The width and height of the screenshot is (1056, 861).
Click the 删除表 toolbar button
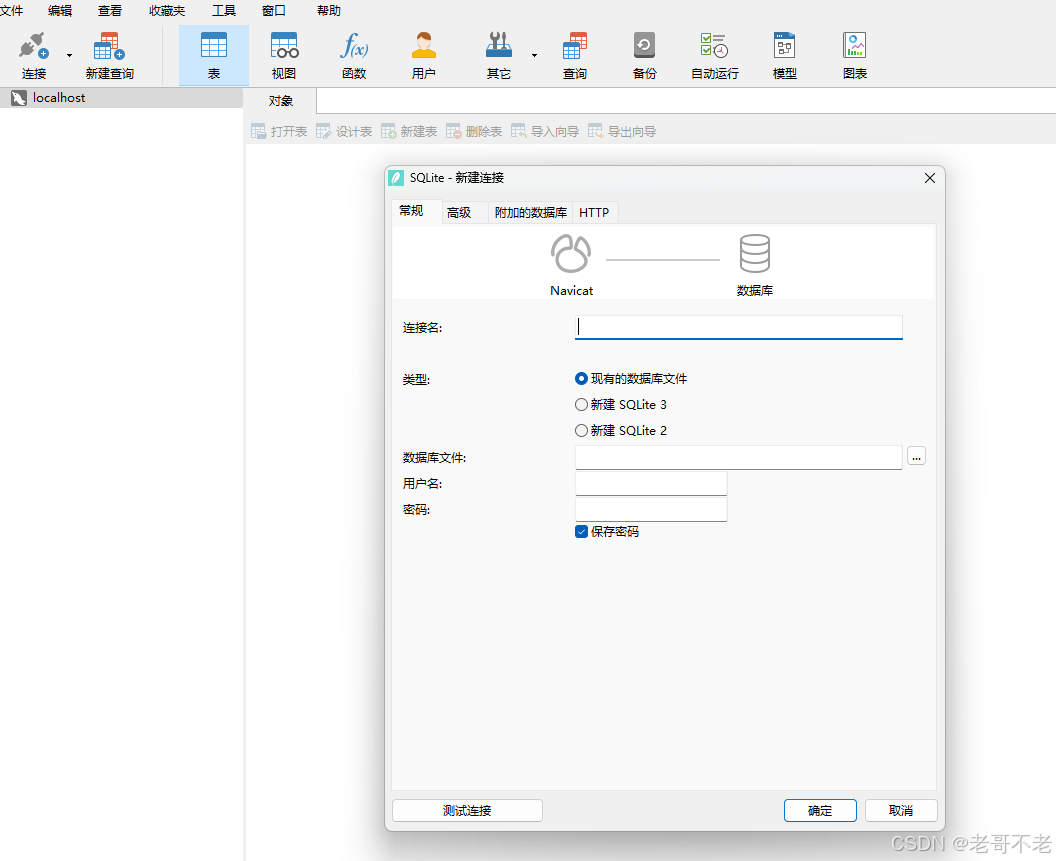474,131
